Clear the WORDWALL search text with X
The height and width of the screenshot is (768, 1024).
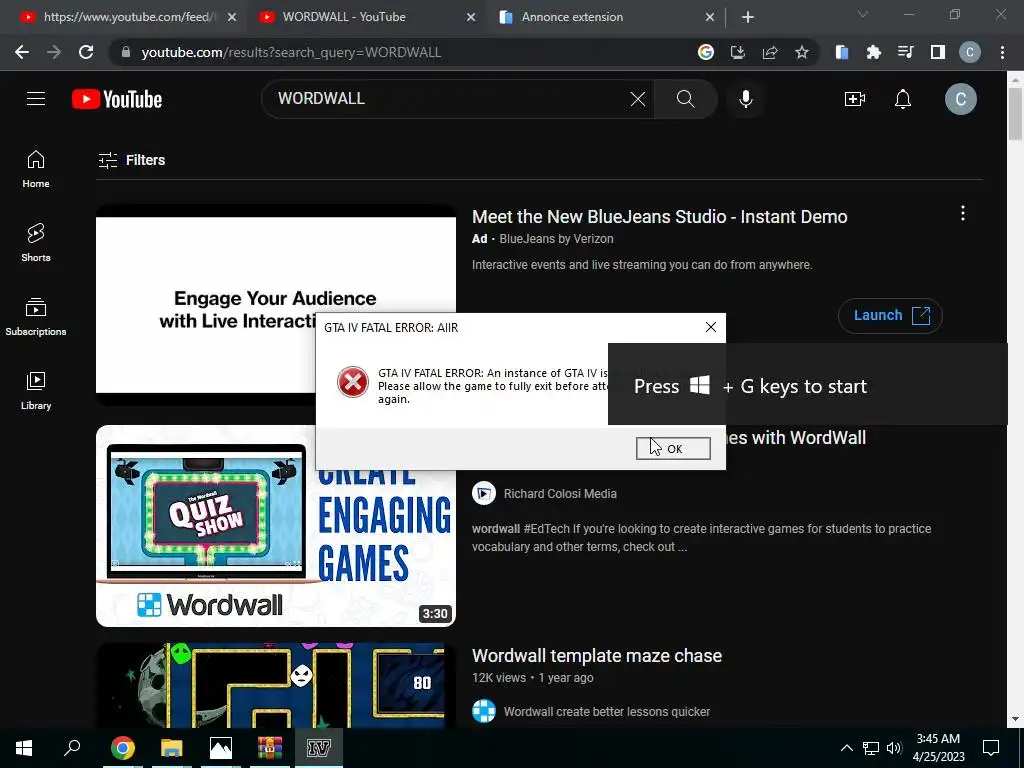click(637, 99)
